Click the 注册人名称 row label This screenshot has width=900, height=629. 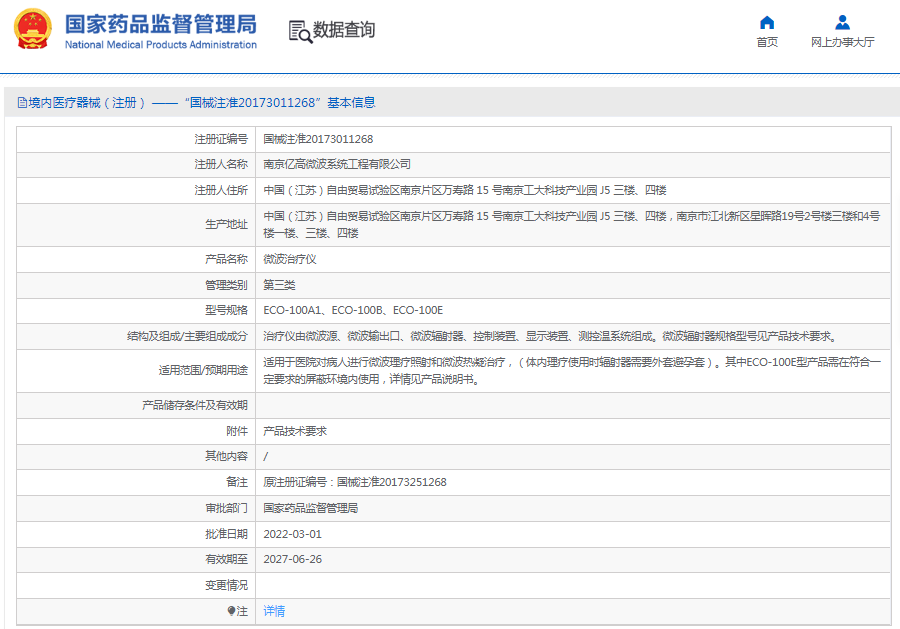pyautogui.click(x=221, y=164)
